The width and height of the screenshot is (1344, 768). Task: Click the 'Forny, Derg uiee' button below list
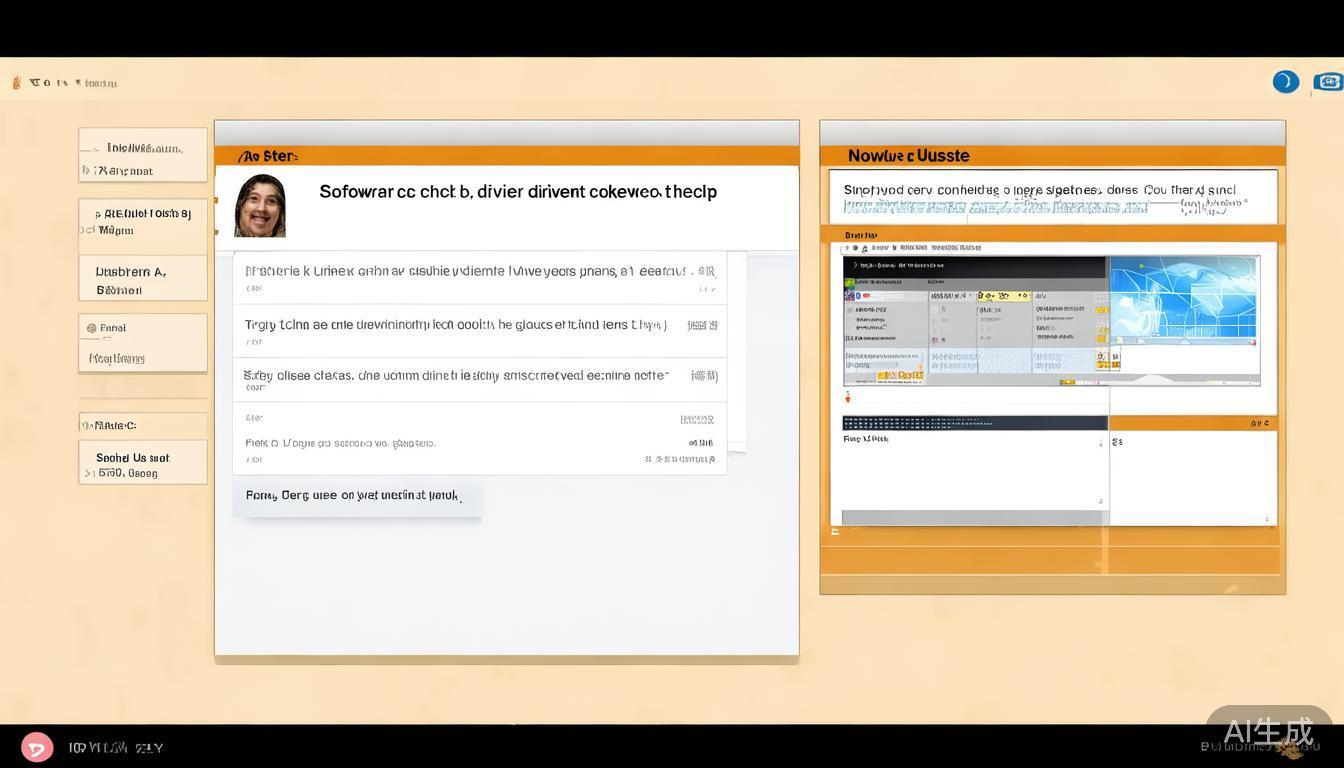(x=356, y=496)
